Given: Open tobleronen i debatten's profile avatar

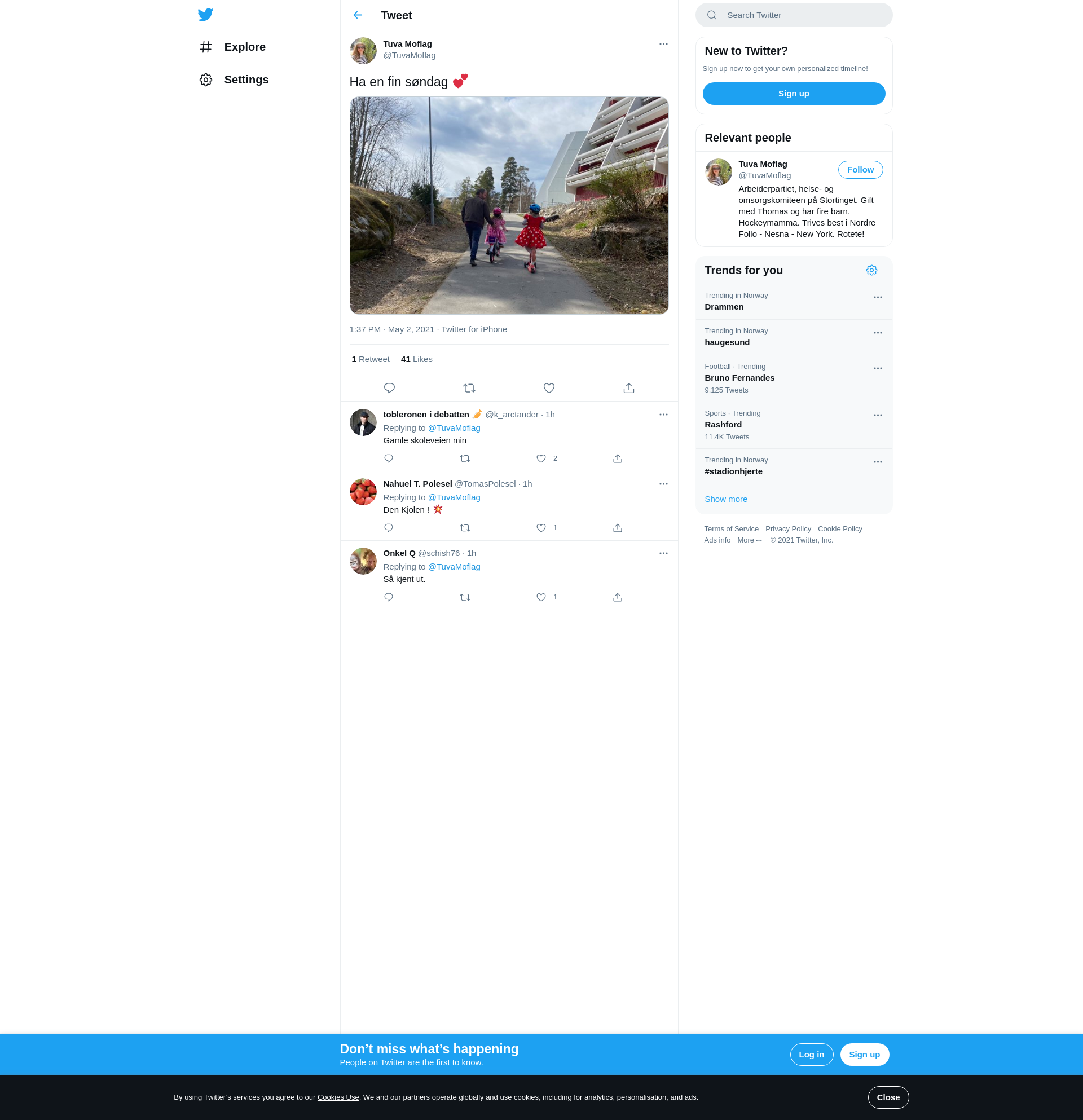Looking at the screenshot, I should pyautogui.click(x=363, y=422).
